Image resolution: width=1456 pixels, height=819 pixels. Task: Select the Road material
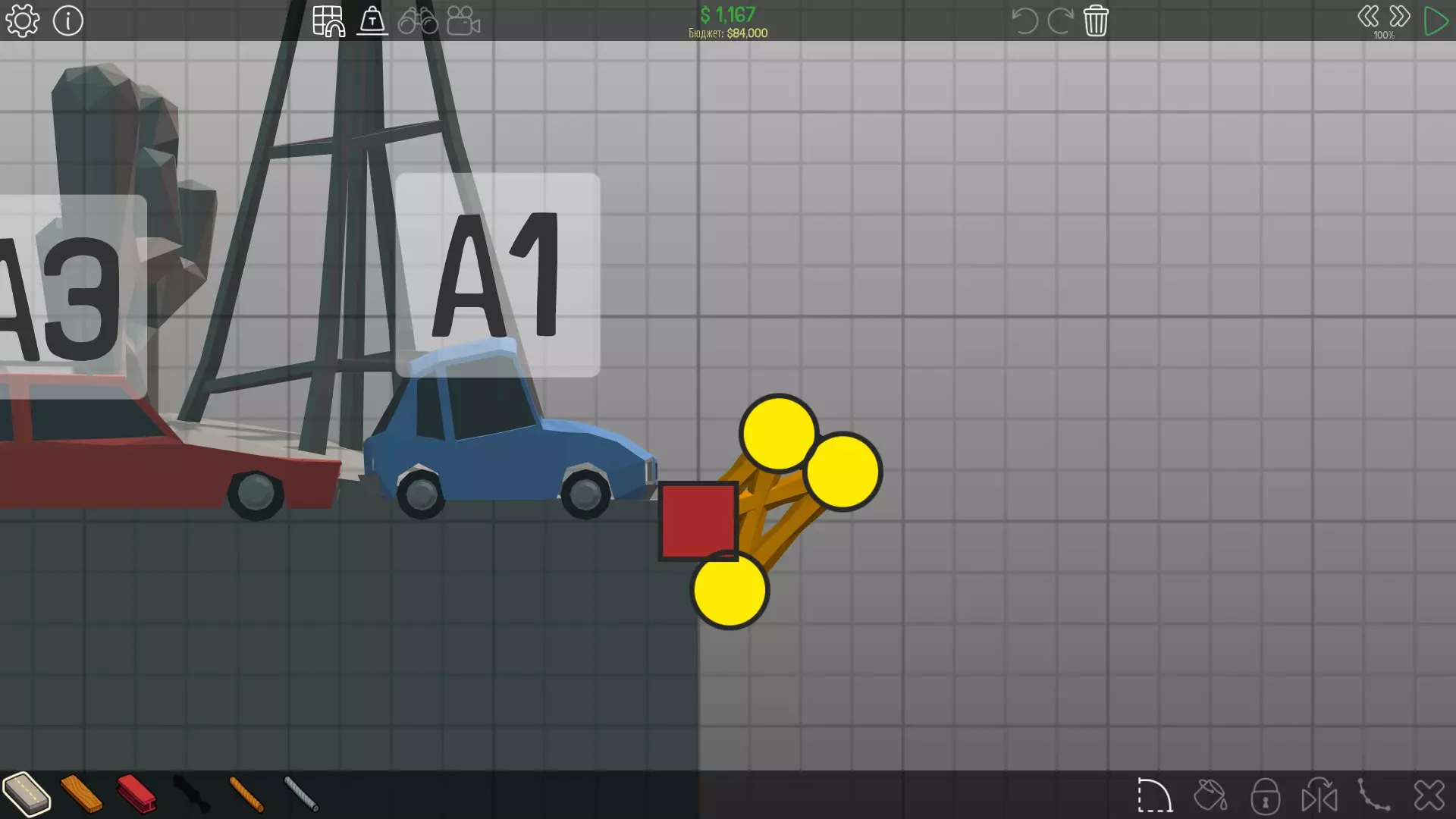(27, 794)
